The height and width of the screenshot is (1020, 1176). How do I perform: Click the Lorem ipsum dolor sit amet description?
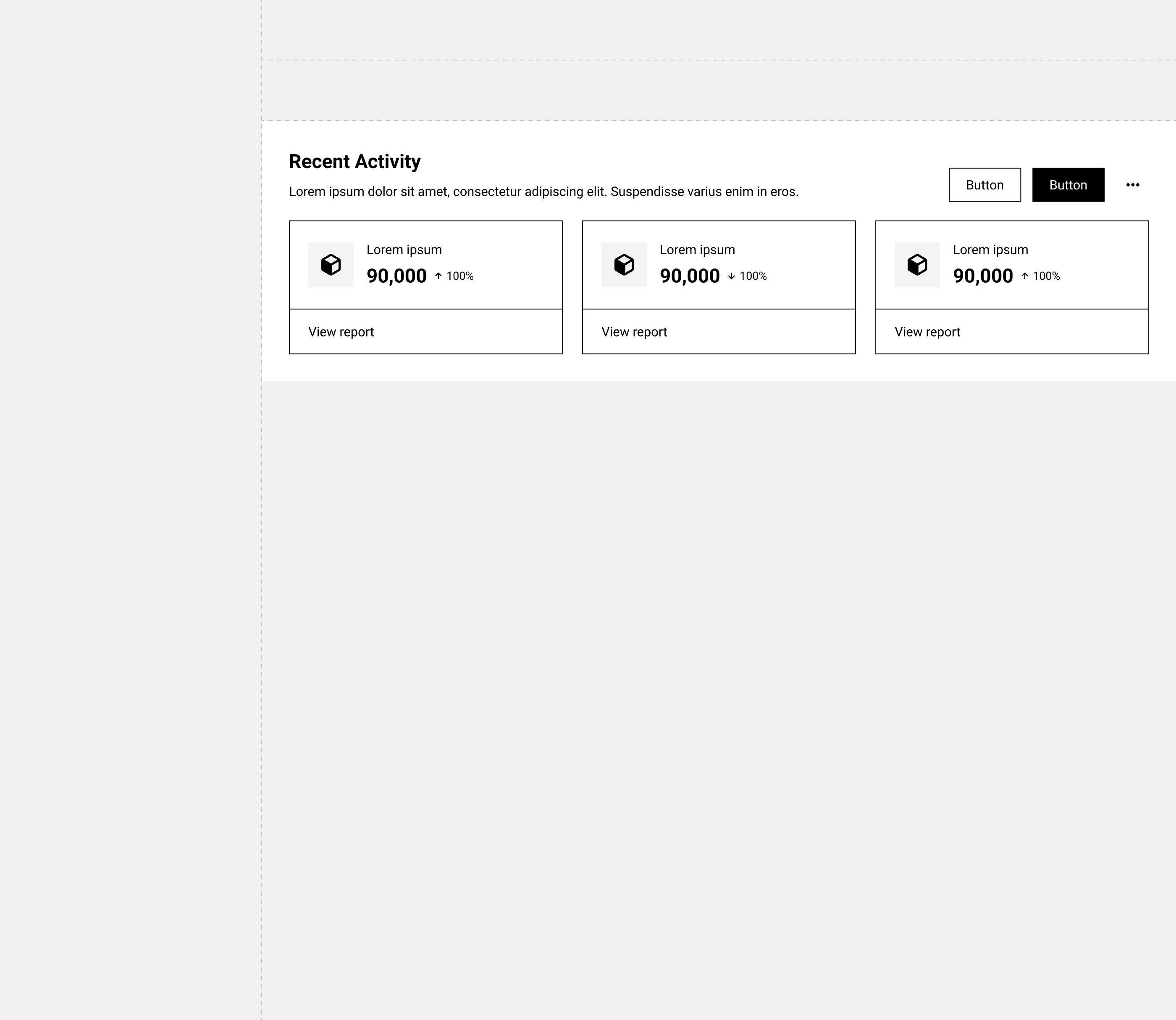543,192
